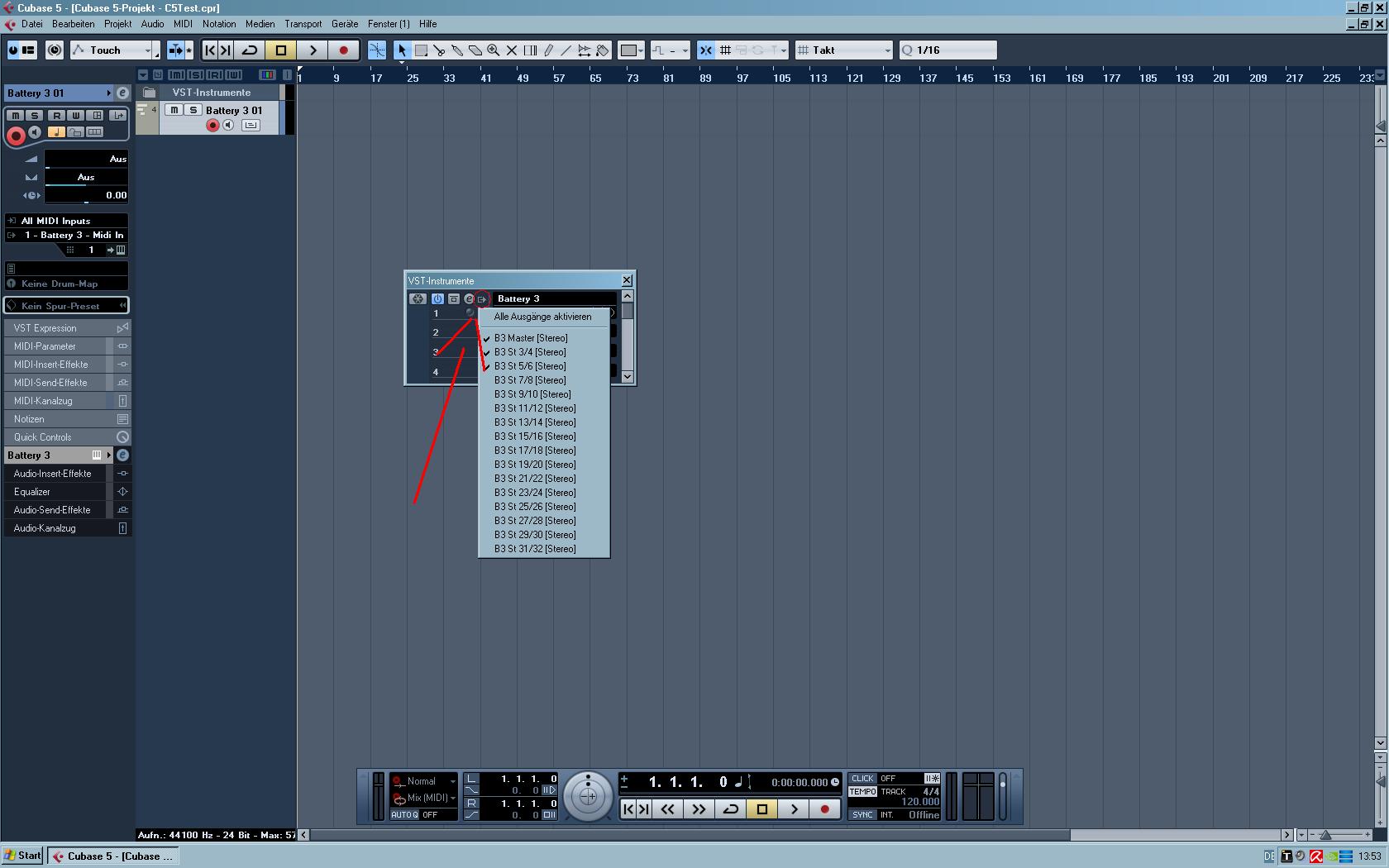Viewport: 1389px width, 868px height.
Task: Select the Color paint bucket tool
Action: point(603,50)
